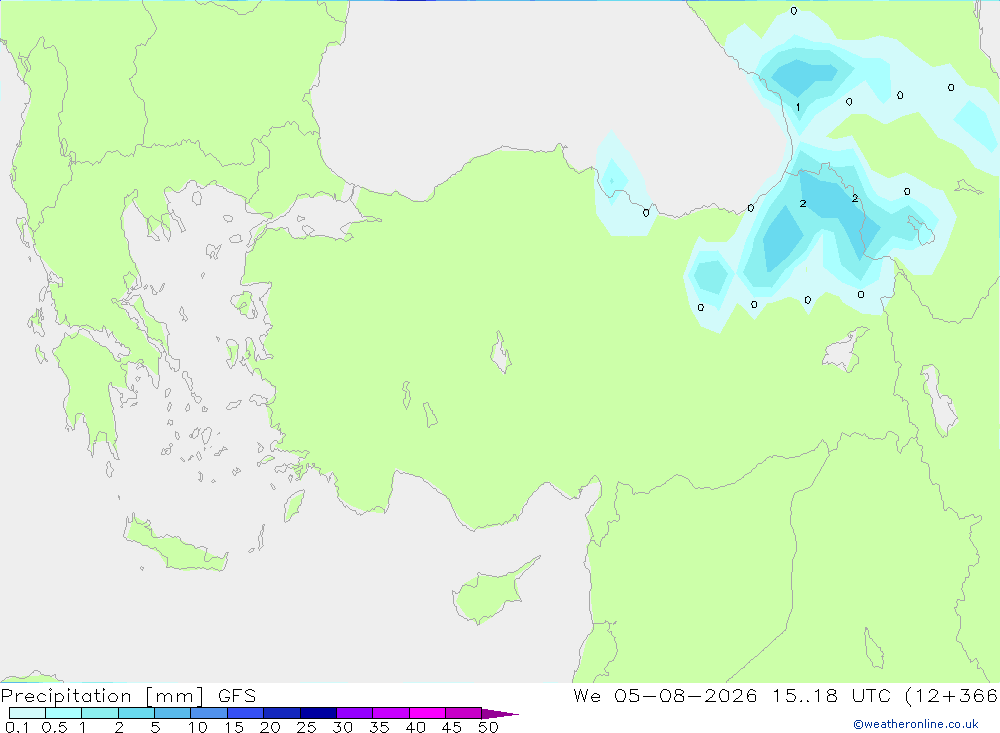Click the legend label '0.5'

54,727
